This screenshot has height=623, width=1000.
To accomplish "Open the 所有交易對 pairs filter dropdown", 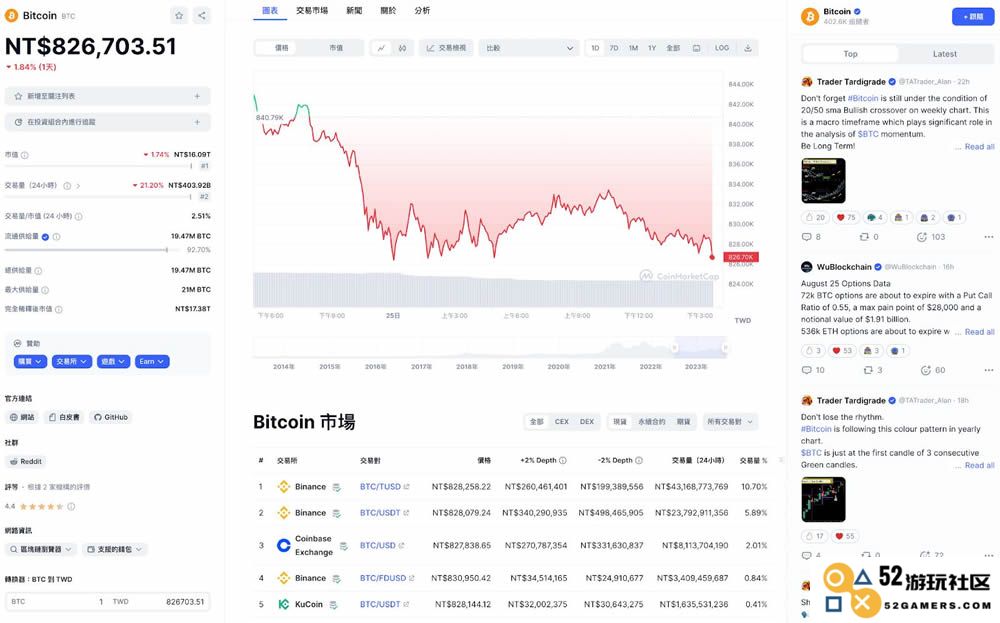I will (730, 421).
